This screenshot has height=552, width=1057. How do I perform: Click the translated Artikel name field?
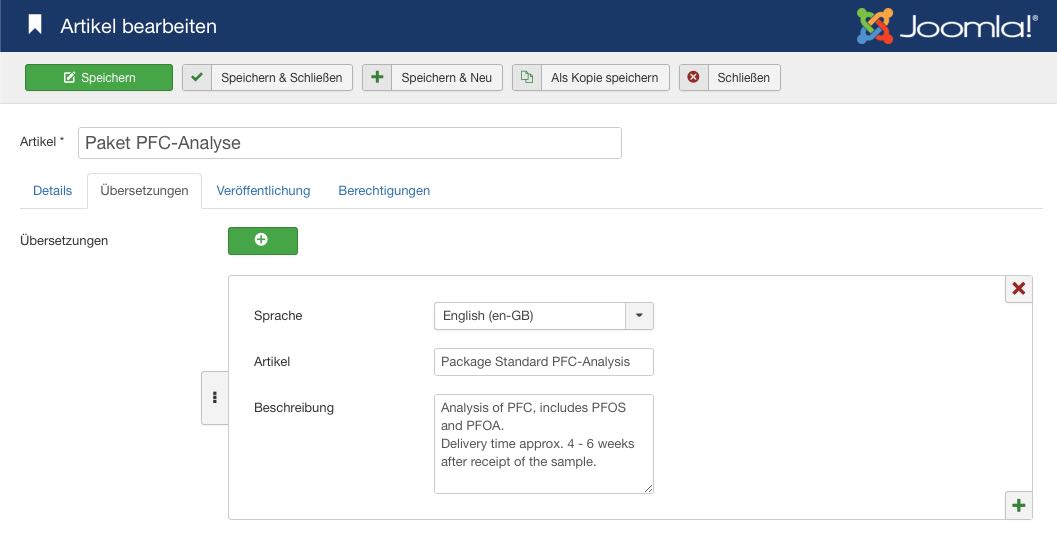point(543,362)
